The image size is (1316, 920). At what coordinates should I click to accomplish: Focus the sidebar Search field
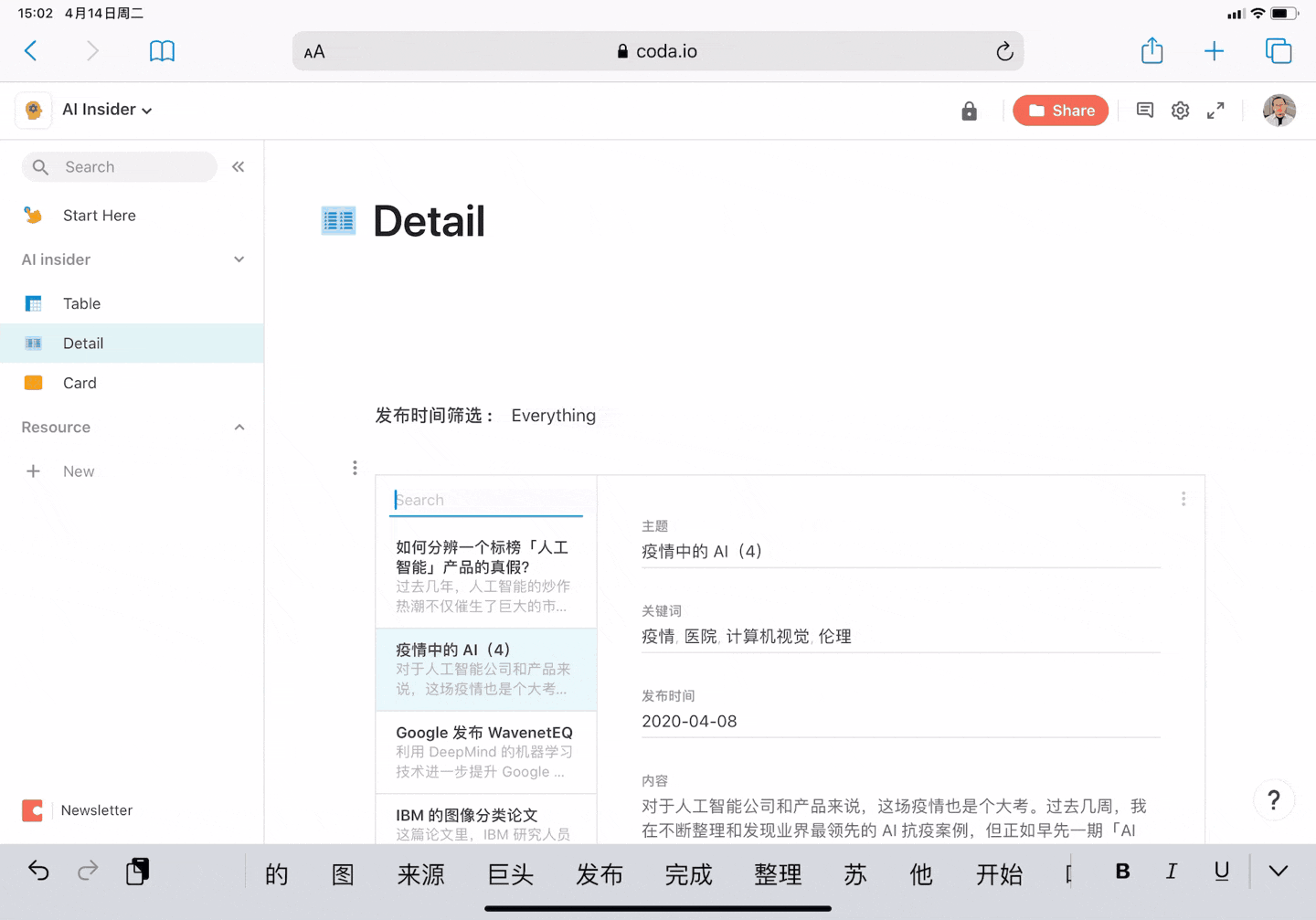point(120,167)
